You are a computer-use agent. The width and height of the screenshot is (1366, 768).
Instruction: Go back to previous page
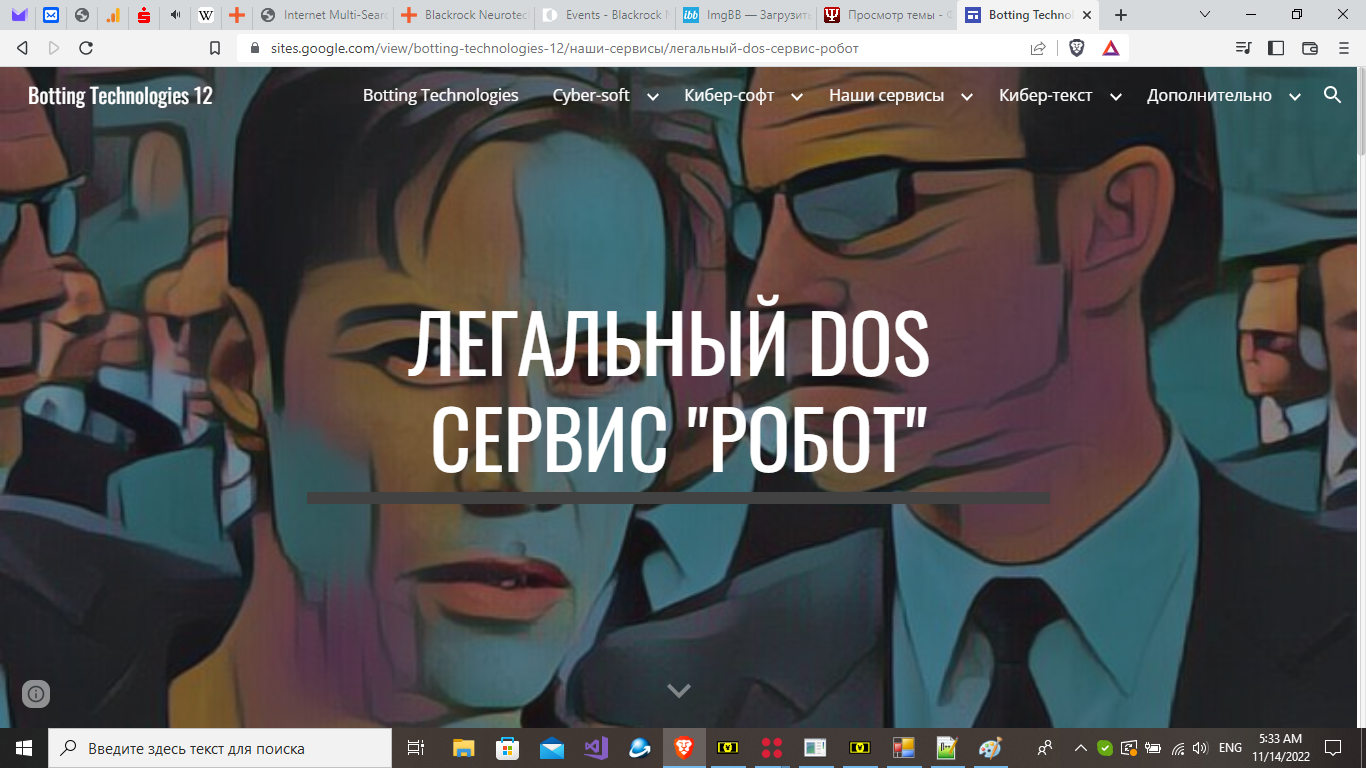click(22, 48)
